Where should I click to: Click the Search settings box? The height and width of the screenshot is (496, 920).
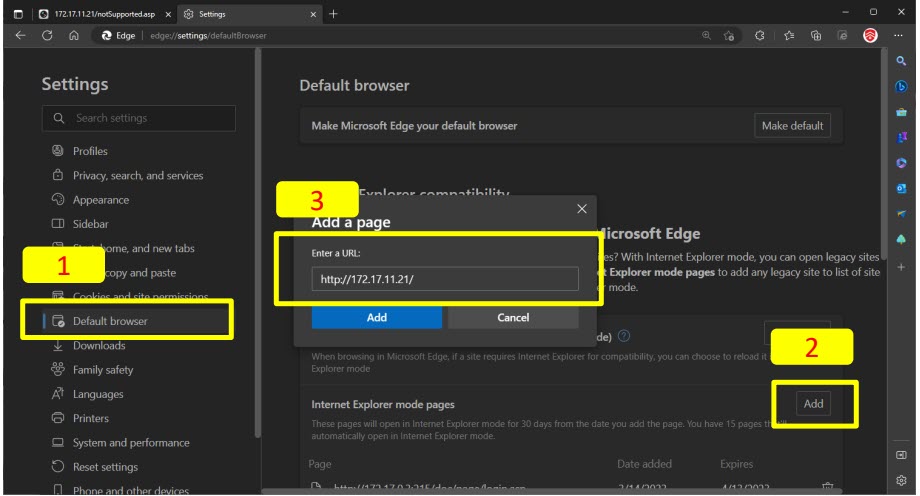click(139, 118)
